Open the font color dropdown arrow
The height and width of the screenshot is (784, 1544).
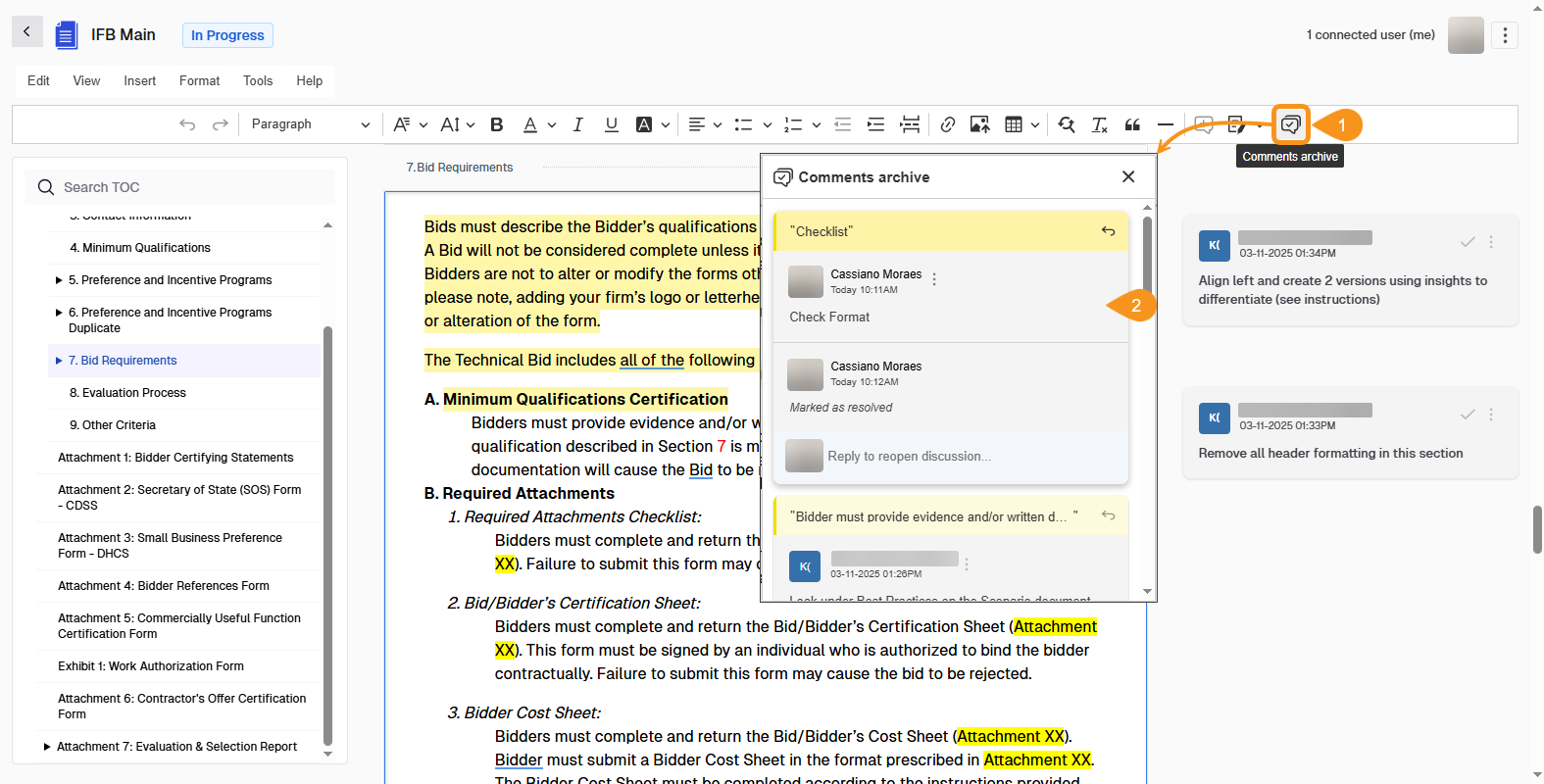(552, 124)
